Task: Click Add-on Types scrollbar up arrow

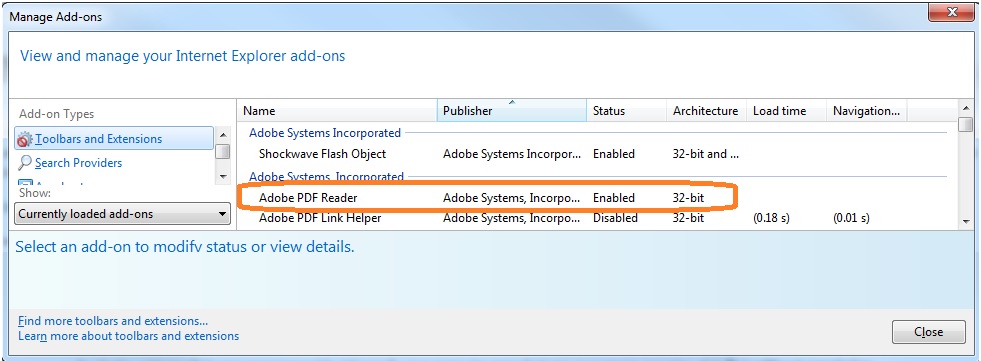Action: (223, 135)
